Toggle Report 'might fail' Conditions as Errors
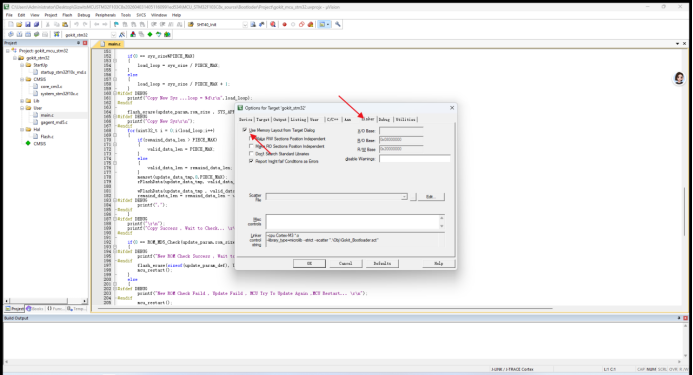This screenshot has height=375, width=693. click(251, 161)
